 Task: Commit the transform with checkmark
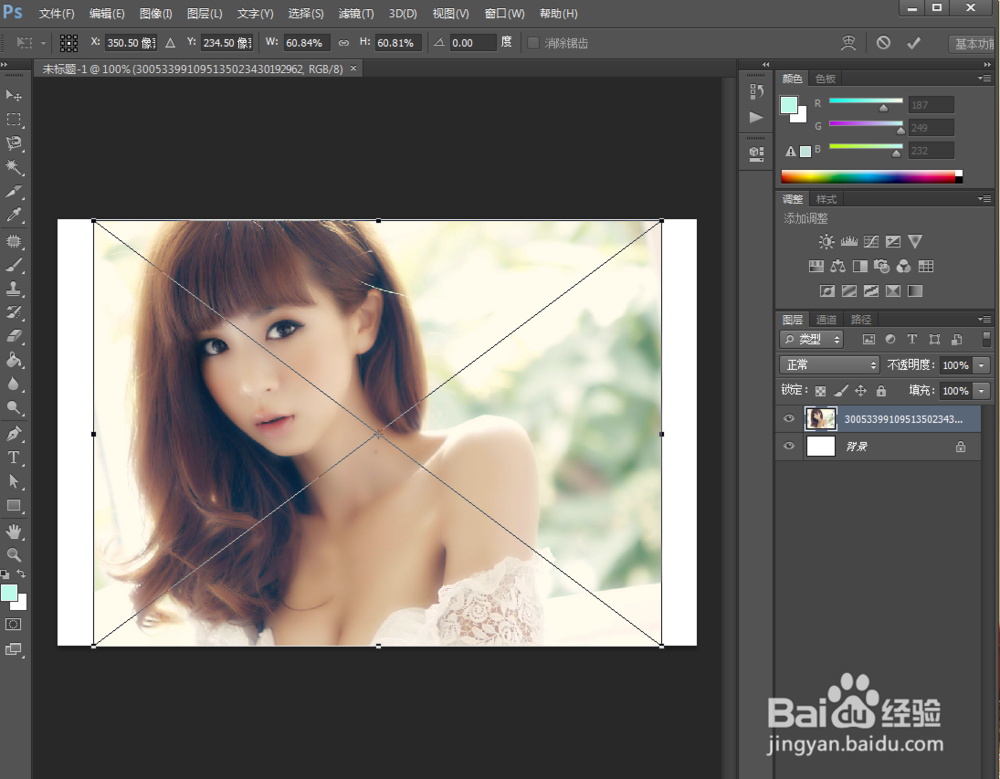tap(914, 43)
